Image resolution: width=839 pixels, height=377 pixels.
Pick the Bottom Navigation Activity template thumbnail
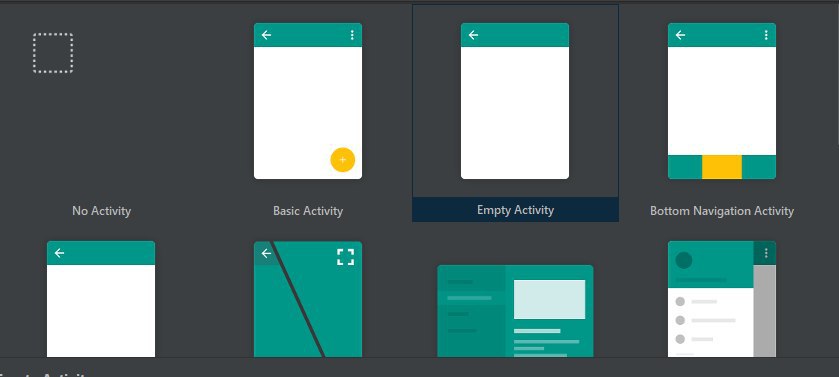pyautogui.click(x=722, y=101)
